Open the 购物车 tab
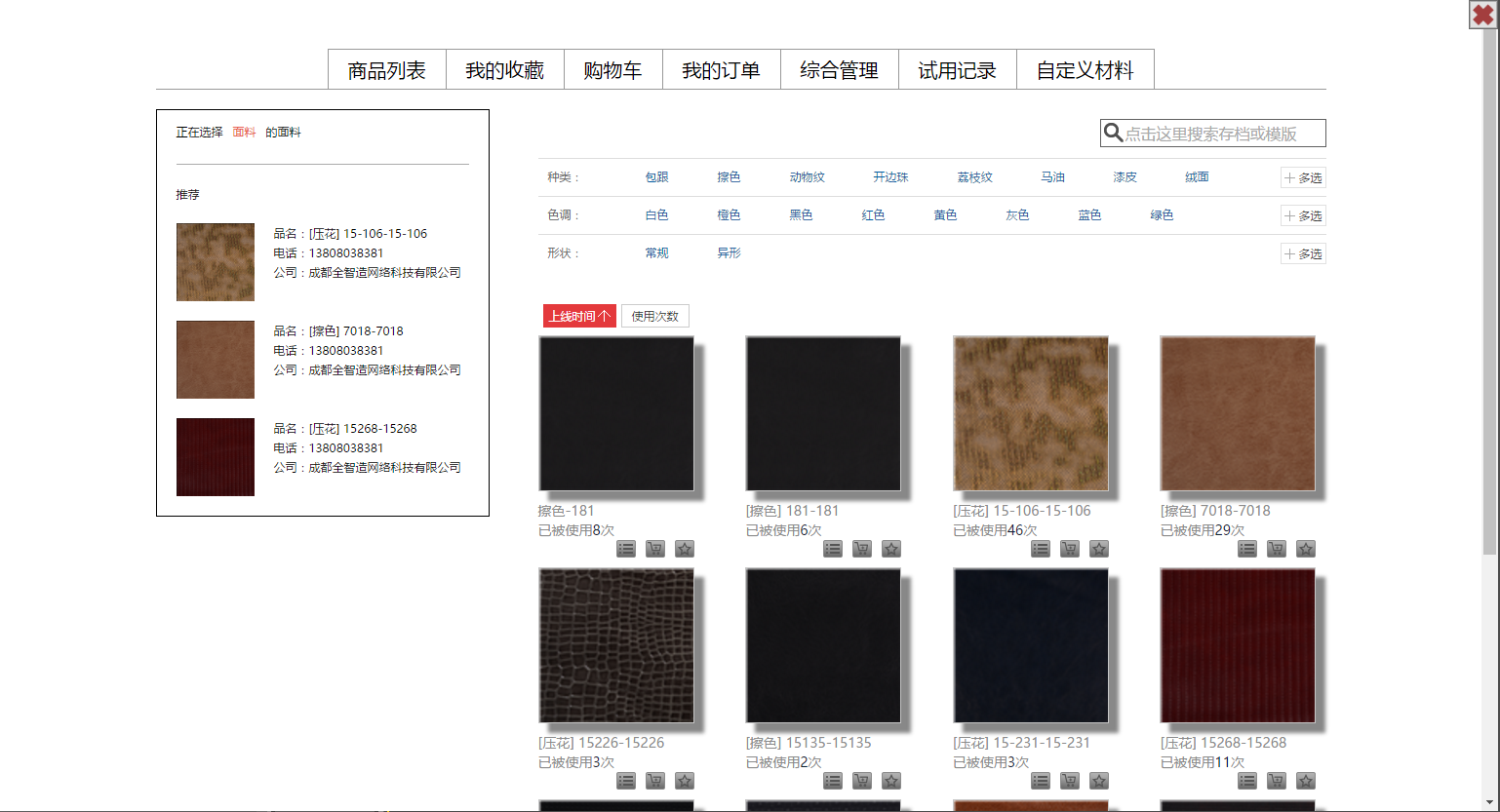 point(612,70)
